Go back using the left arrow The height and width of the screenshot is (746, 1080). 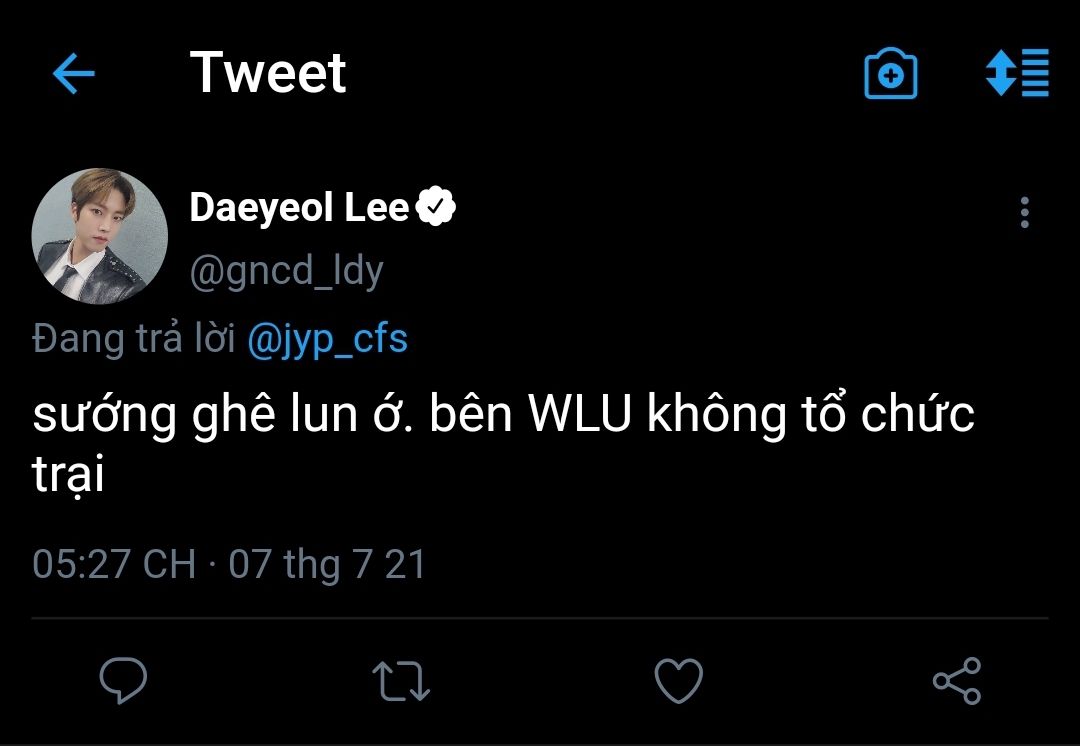[73, 74]
